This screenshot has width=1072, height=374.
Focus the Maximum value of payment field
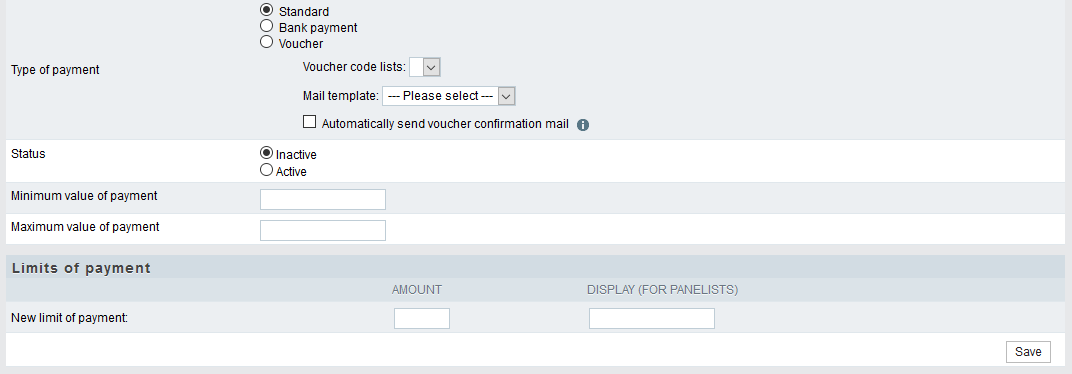pos(323,230)
